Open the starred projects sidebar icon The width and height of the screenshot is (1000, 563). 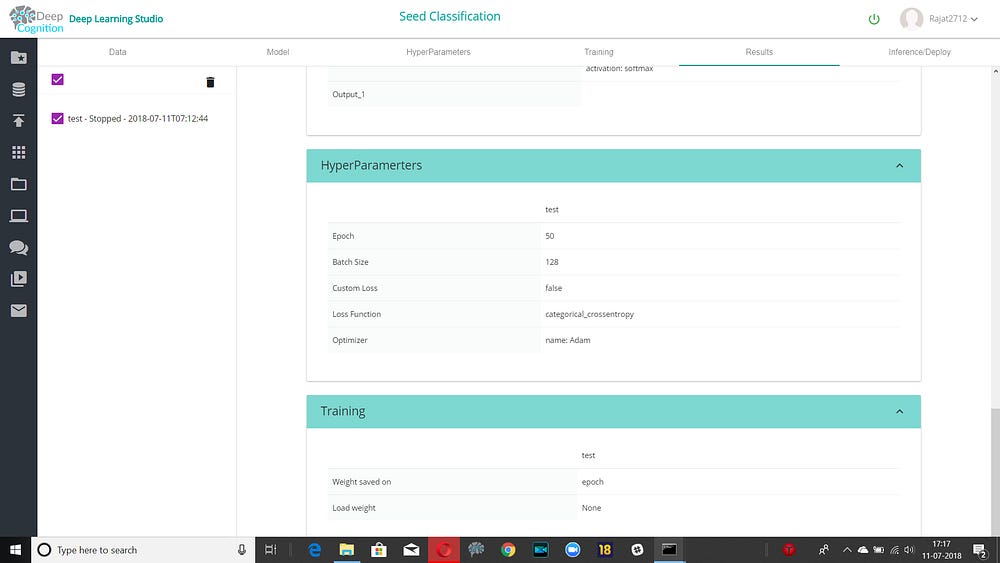tap(18, 57)
